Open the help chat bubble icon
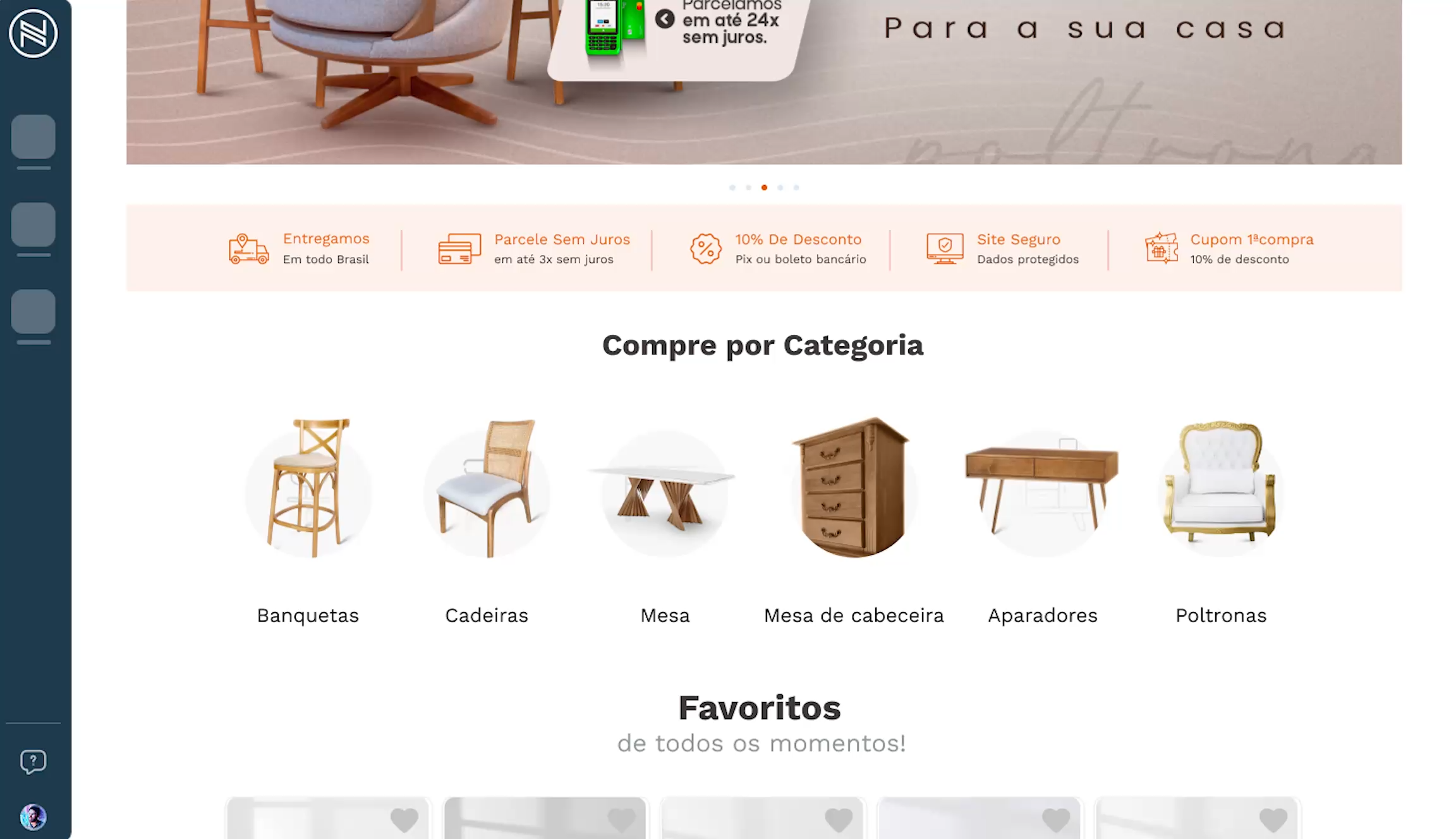The width and height of the screenshot is (1456, 839). coord(33,761)
